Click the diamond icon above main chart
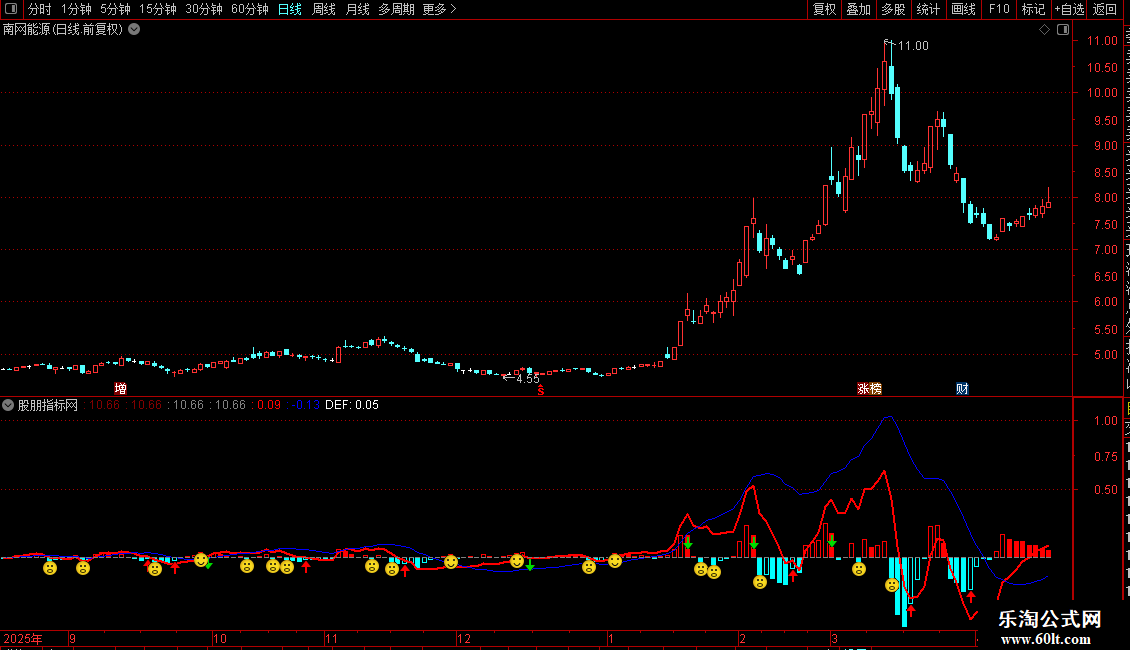1130x650 pixels. [1044, 30]
